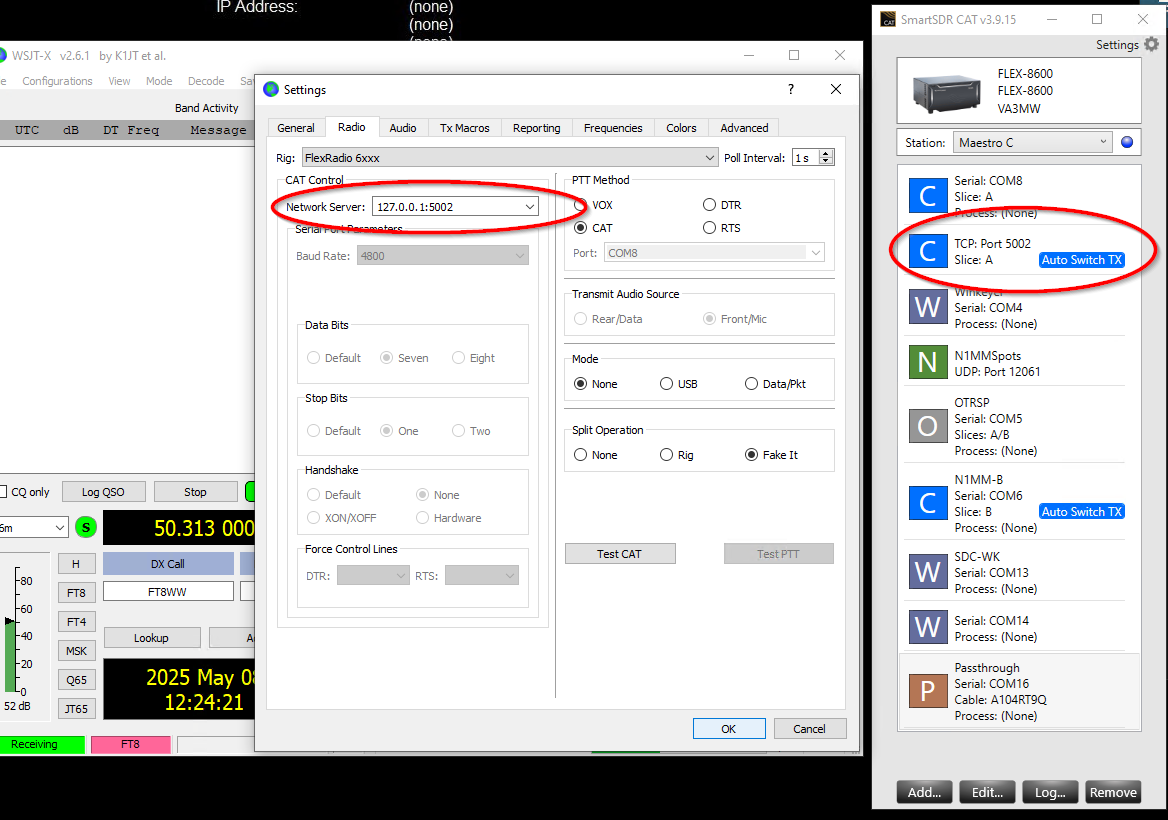Switch to the Frequencies tab
1168x820 pixels.
click(613, 128)
